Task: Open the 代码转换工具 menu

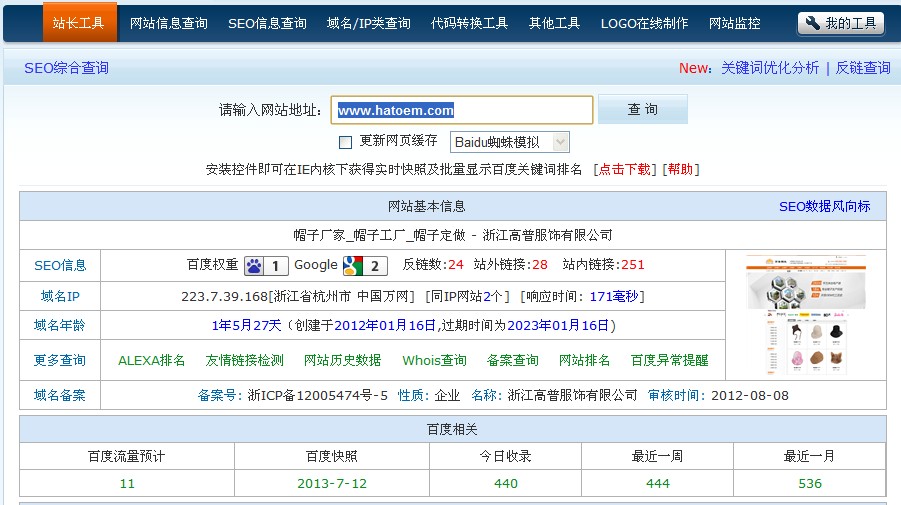Action: tap(469, 23)
